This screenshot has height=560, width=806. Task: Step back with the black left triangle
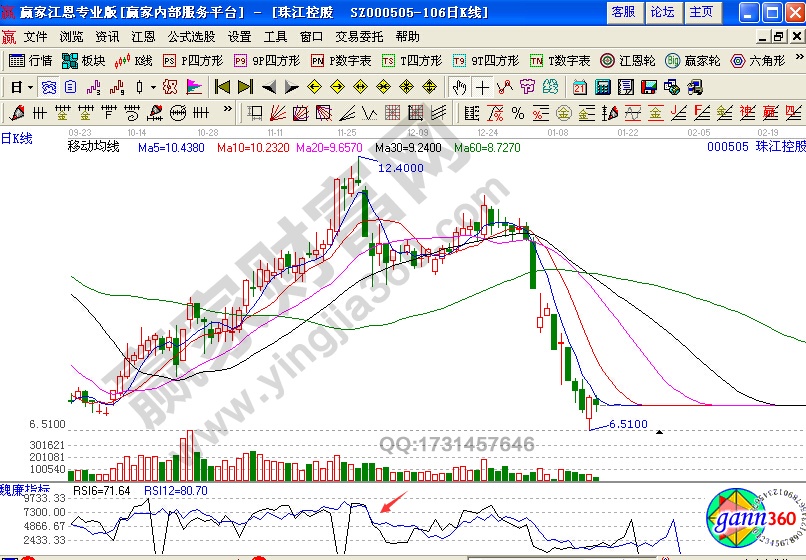pyautogui.click(x=268, y=87)
